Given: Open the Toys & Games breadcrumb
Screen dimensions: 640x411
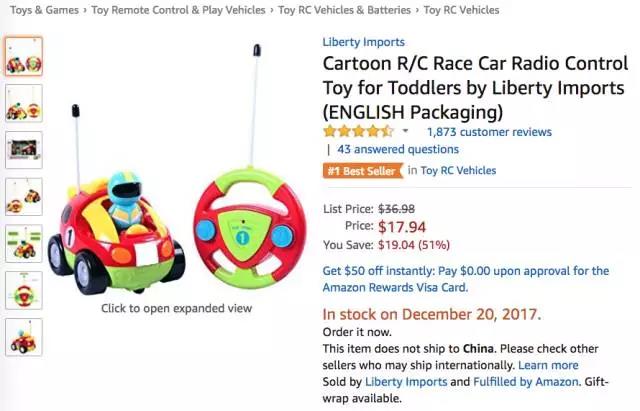Looking at the screenshot, I should [x=43, y=10].
